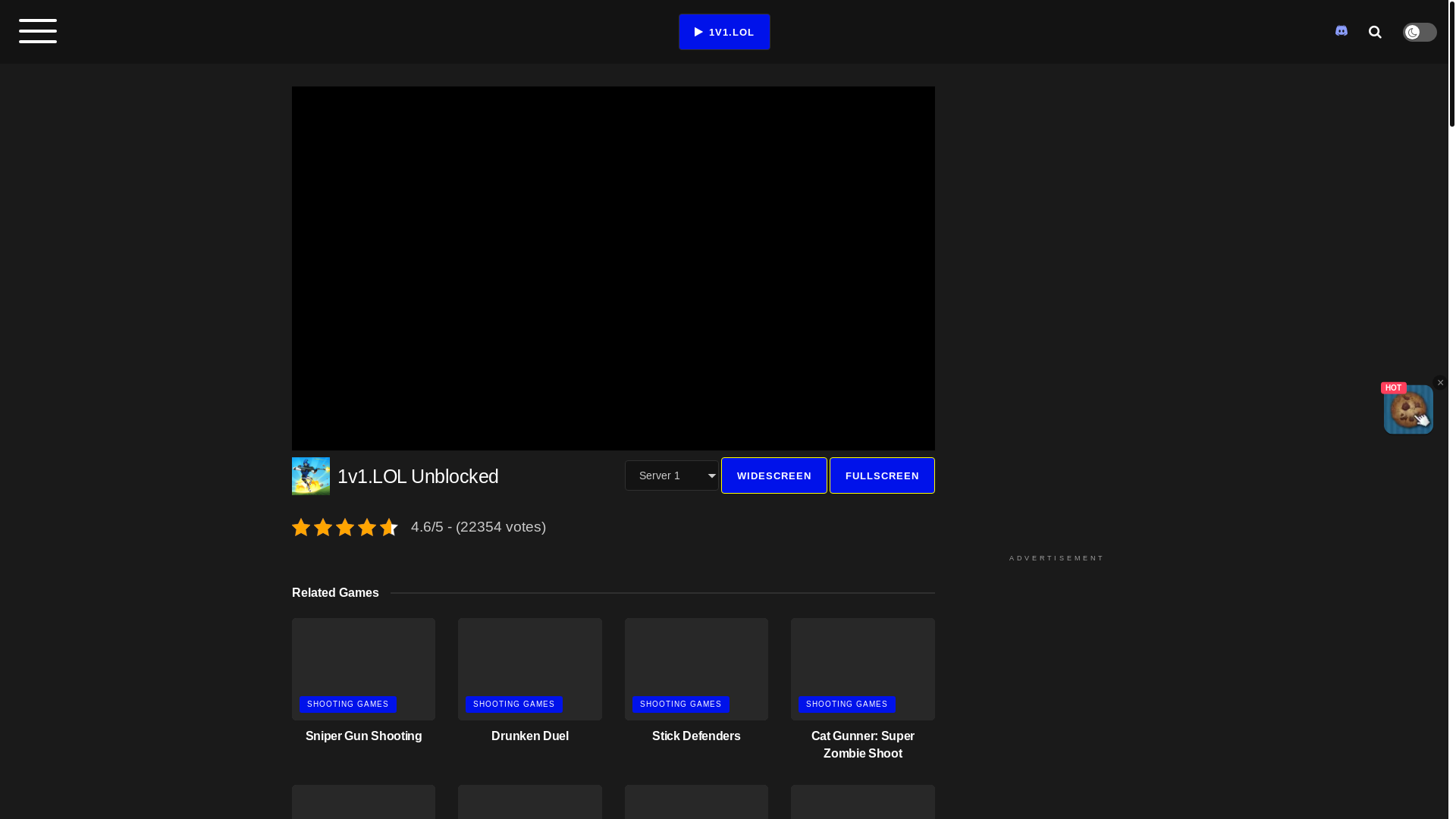Close the HOT game popup
This screenshot has width=1456, height=819.
pyautogui.click(x=1440, y=383)
